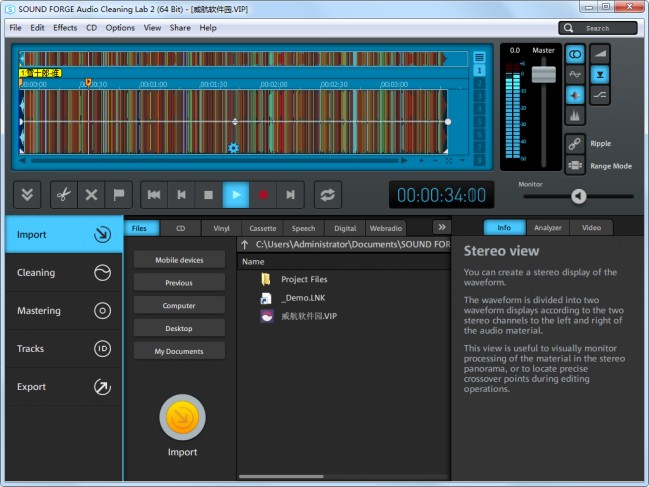The height and width of the screenshot is (487, 649).
Task: Open the Edit menu
Action: point(37,28)
